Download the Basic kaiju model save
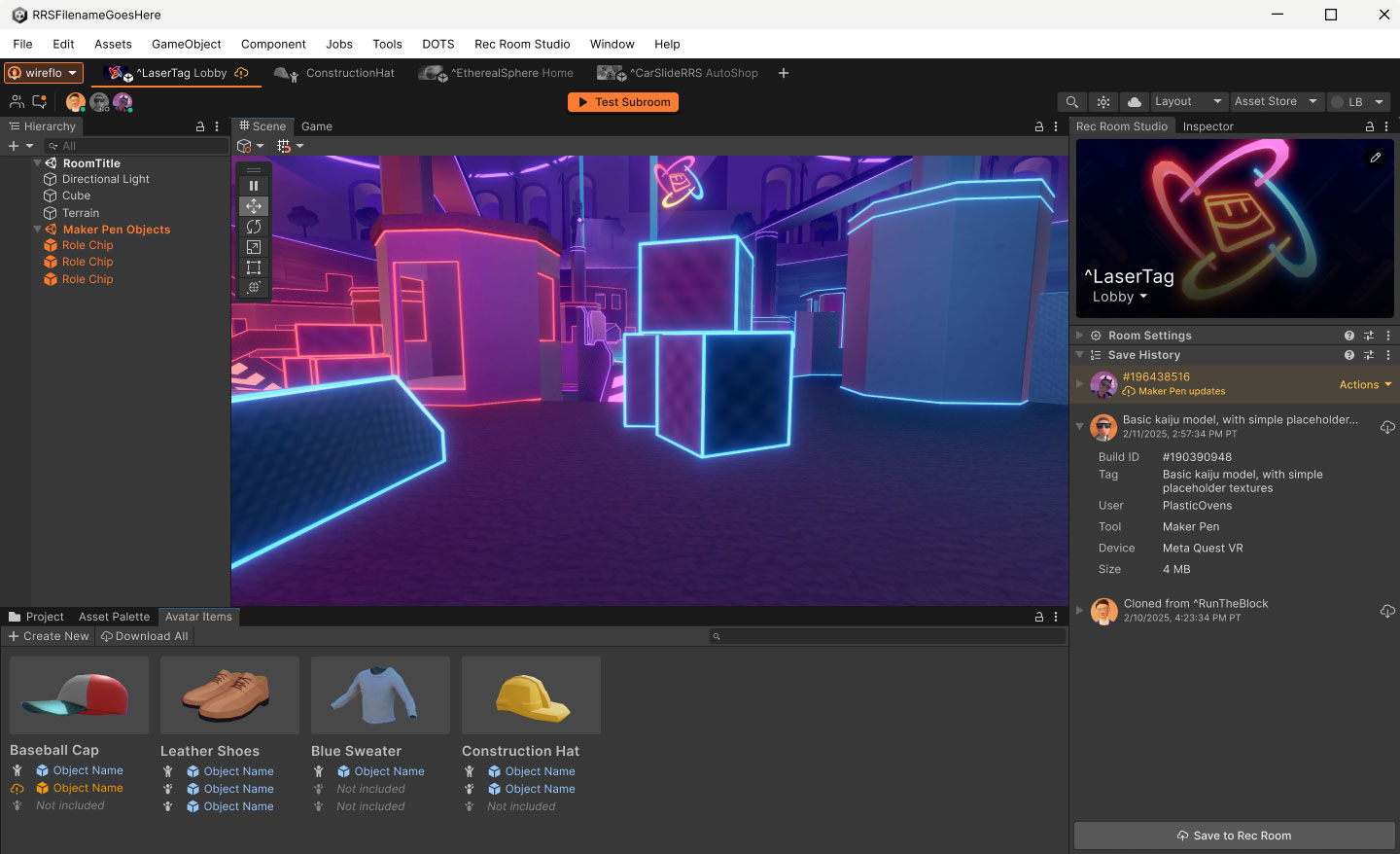The image size is (1400, 854). (1387, 427)
